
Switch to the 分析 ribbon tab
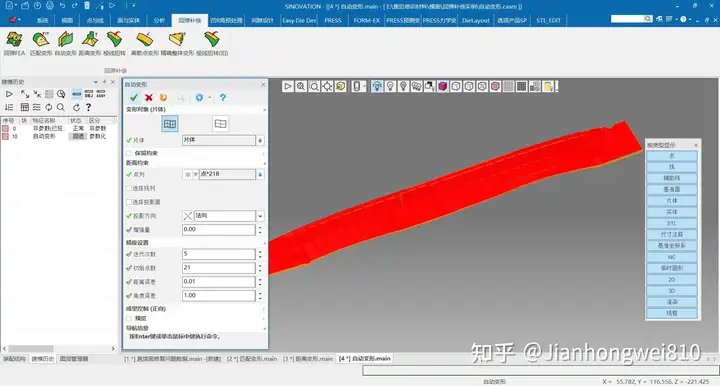[159, 20]
